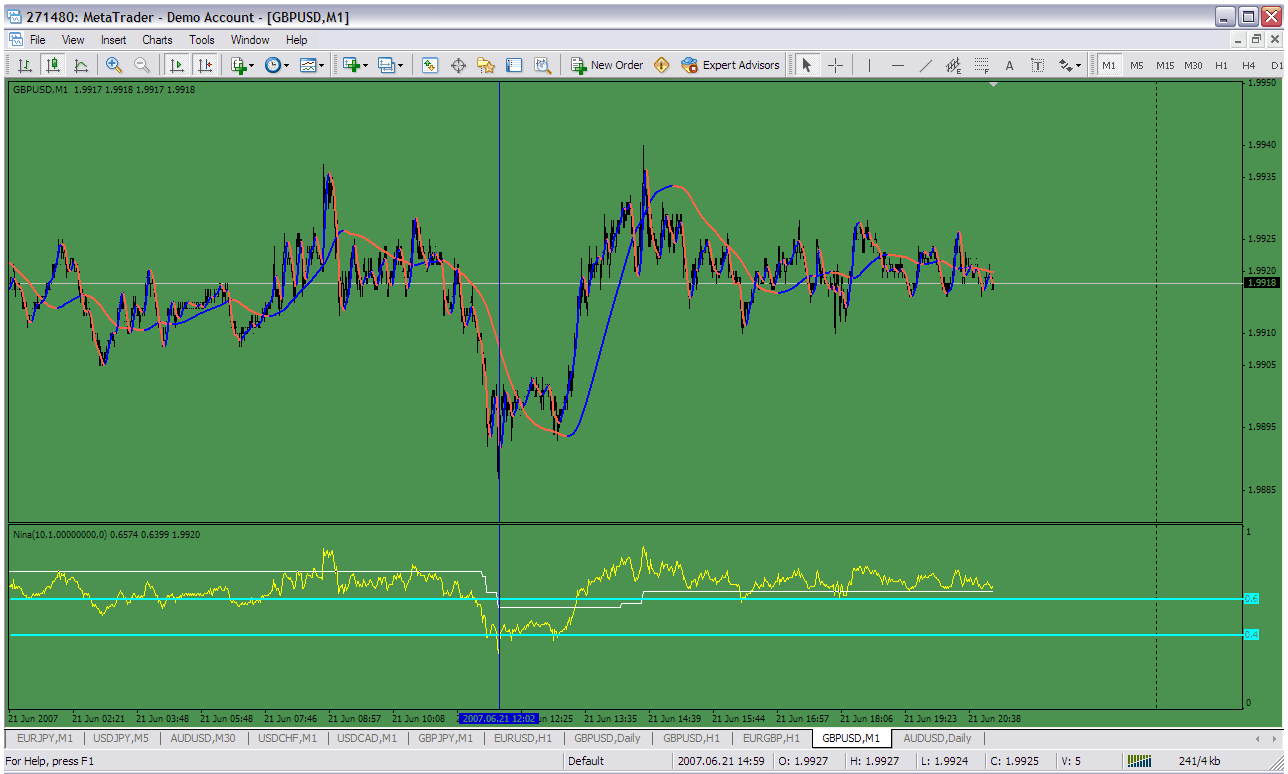The height and width of the screenshot is (774, 1288).
Task: Switch to the AUDUSD,Daily chart tab
Action: (937, 739)
